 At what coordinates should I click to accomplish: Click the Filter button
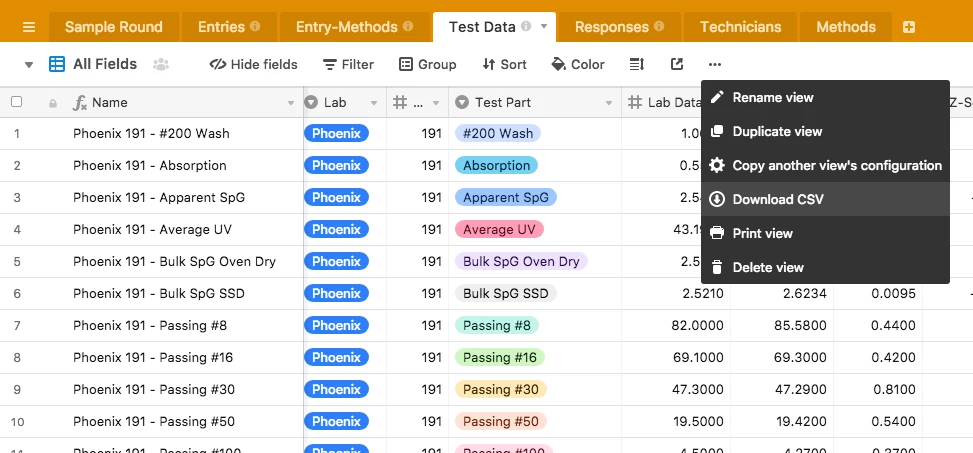(348, 65)
